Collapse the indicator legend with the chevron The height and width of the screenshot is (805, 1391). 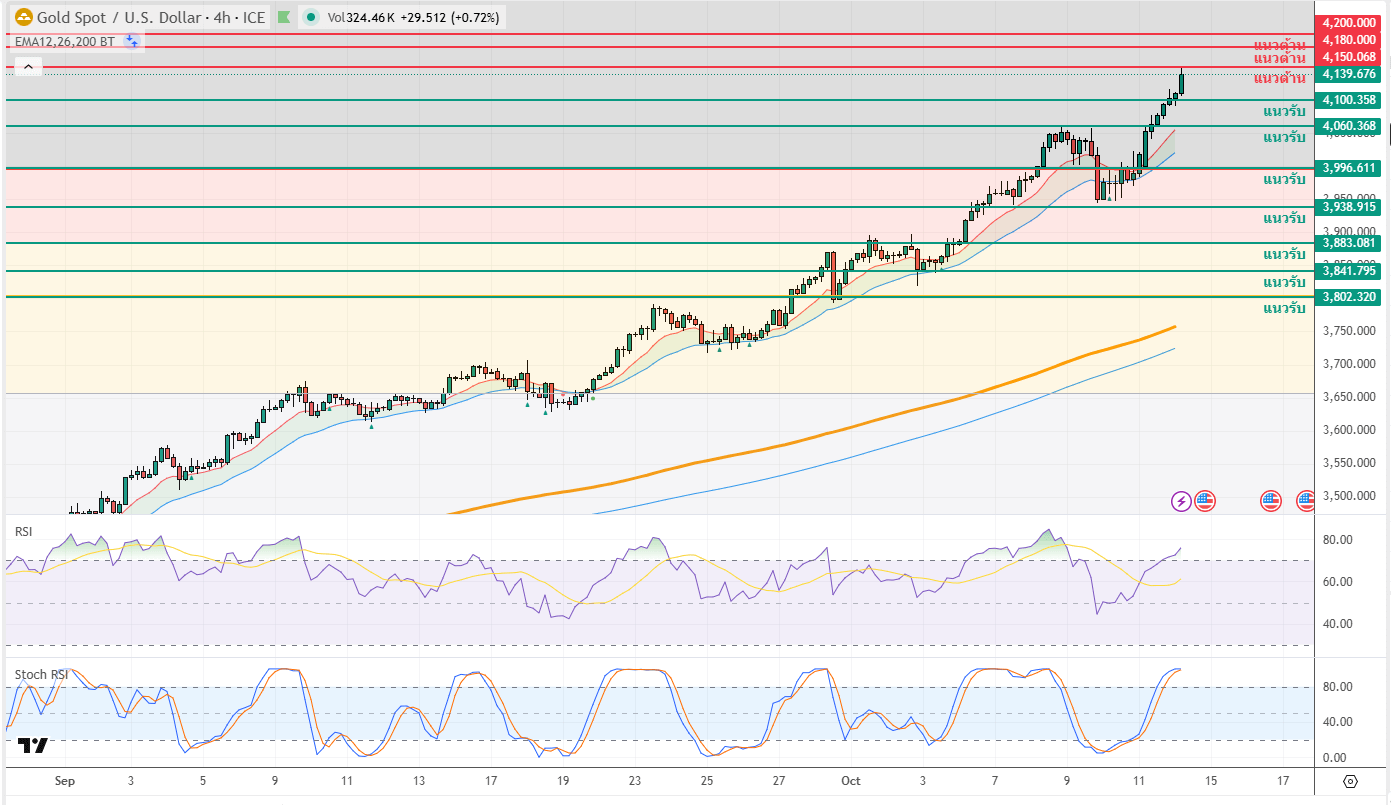tap(28, 67)
